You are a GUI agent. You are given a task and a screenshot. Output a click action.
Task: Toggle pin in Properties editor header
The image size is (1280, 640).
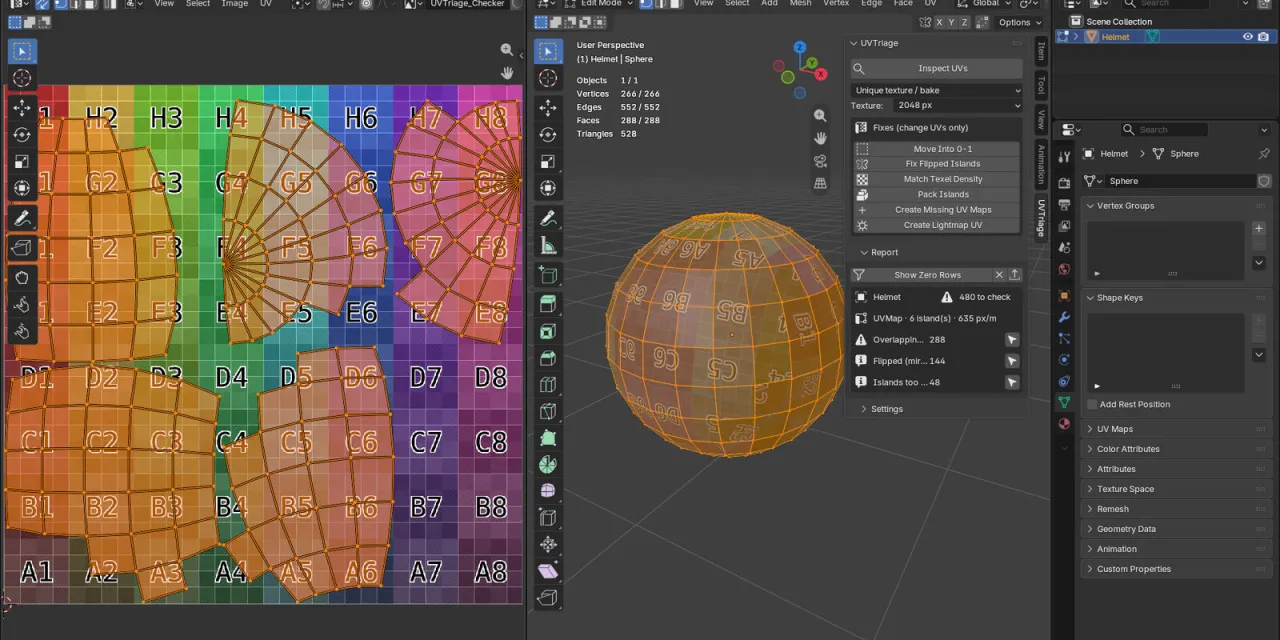pos(1264,154)
